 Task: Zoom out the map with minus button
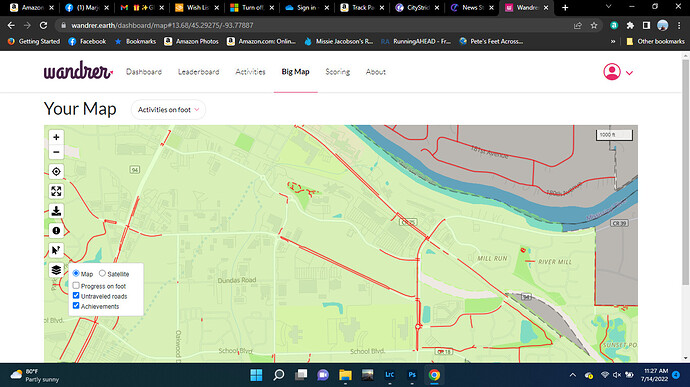pyautogui.click(x=56, y=152)
